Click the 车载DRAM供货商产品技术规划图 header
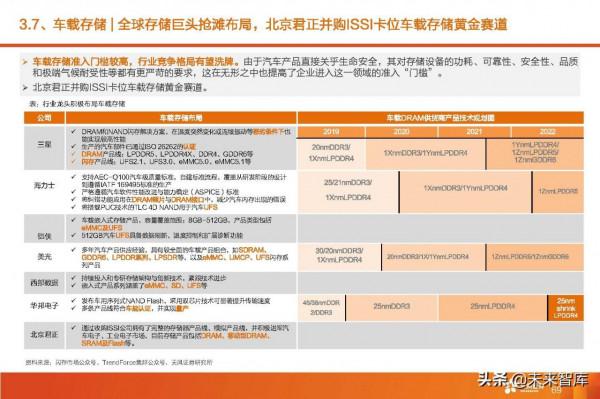 440,118
